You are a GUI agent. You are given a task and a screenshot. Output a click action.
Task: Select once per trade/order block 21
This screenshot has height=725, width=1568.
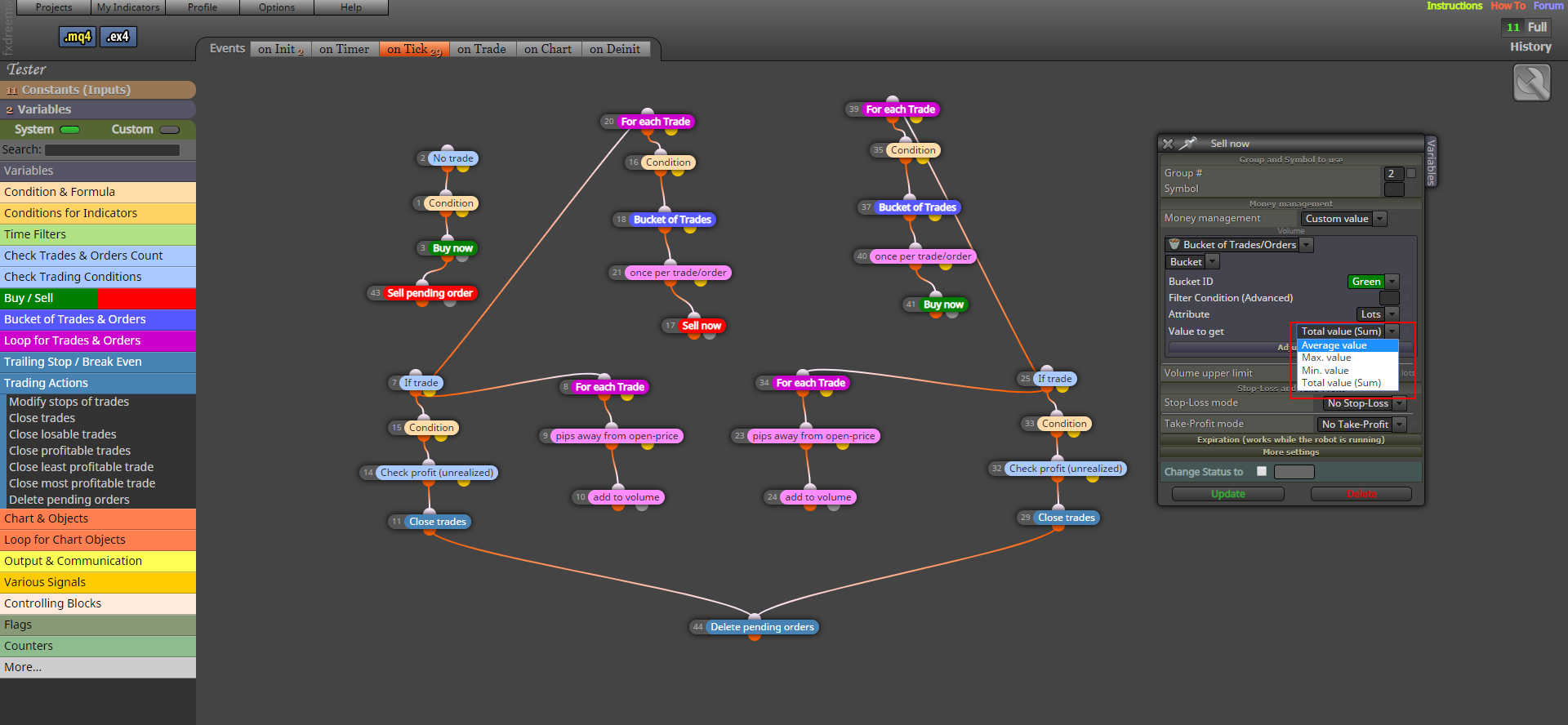(x=678, y=273)
